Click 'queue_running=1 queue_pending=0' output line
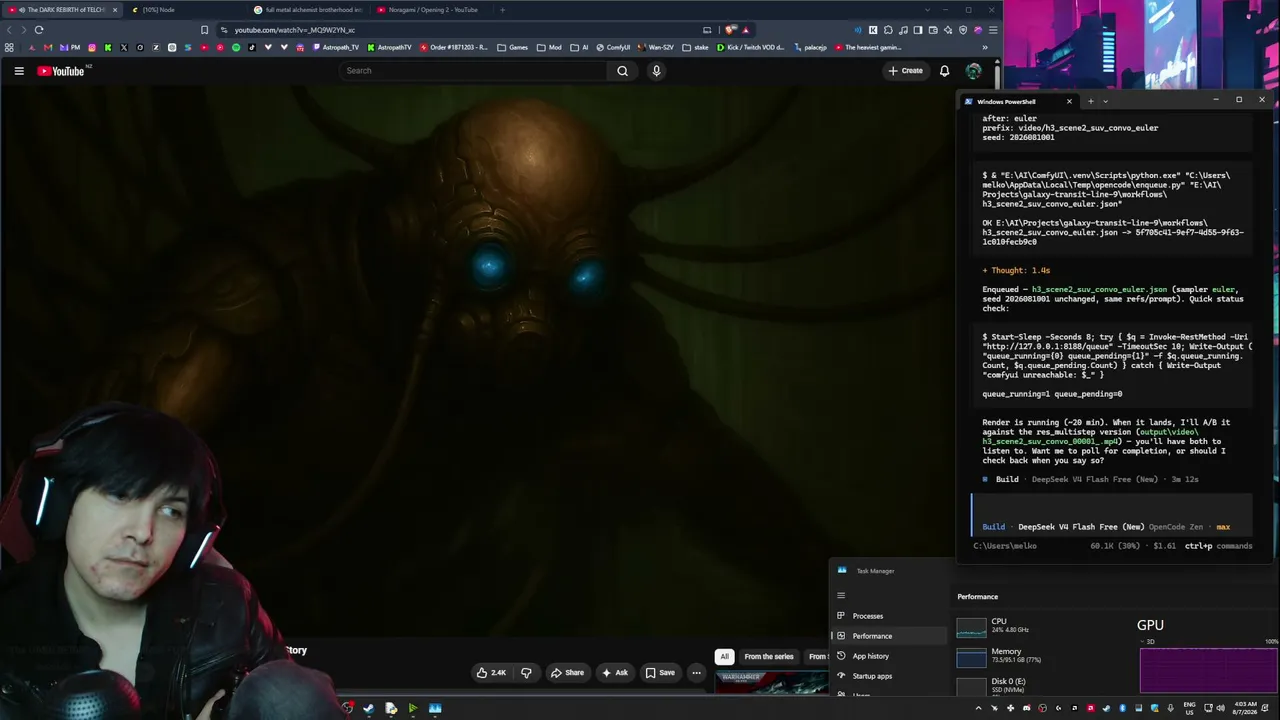The height and width of the screenshot is (720, 1280). pos(1052,394)
